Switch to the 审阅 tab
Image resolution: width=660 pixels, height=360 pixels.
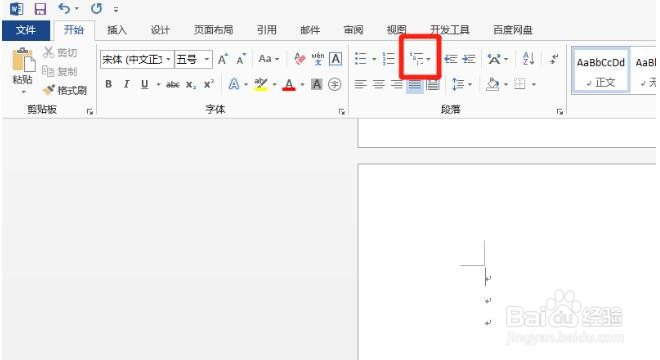354,30
